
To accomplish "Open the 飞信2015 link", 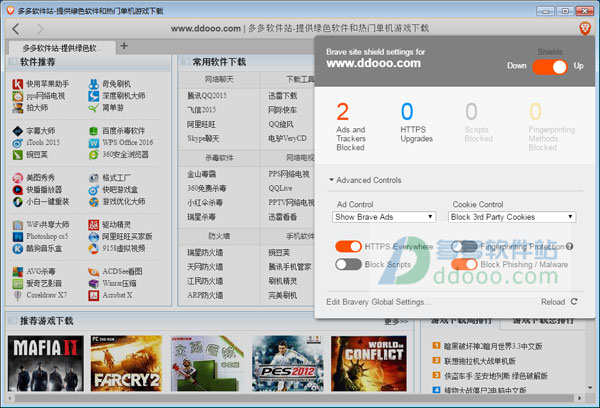I will click(201, 110).
